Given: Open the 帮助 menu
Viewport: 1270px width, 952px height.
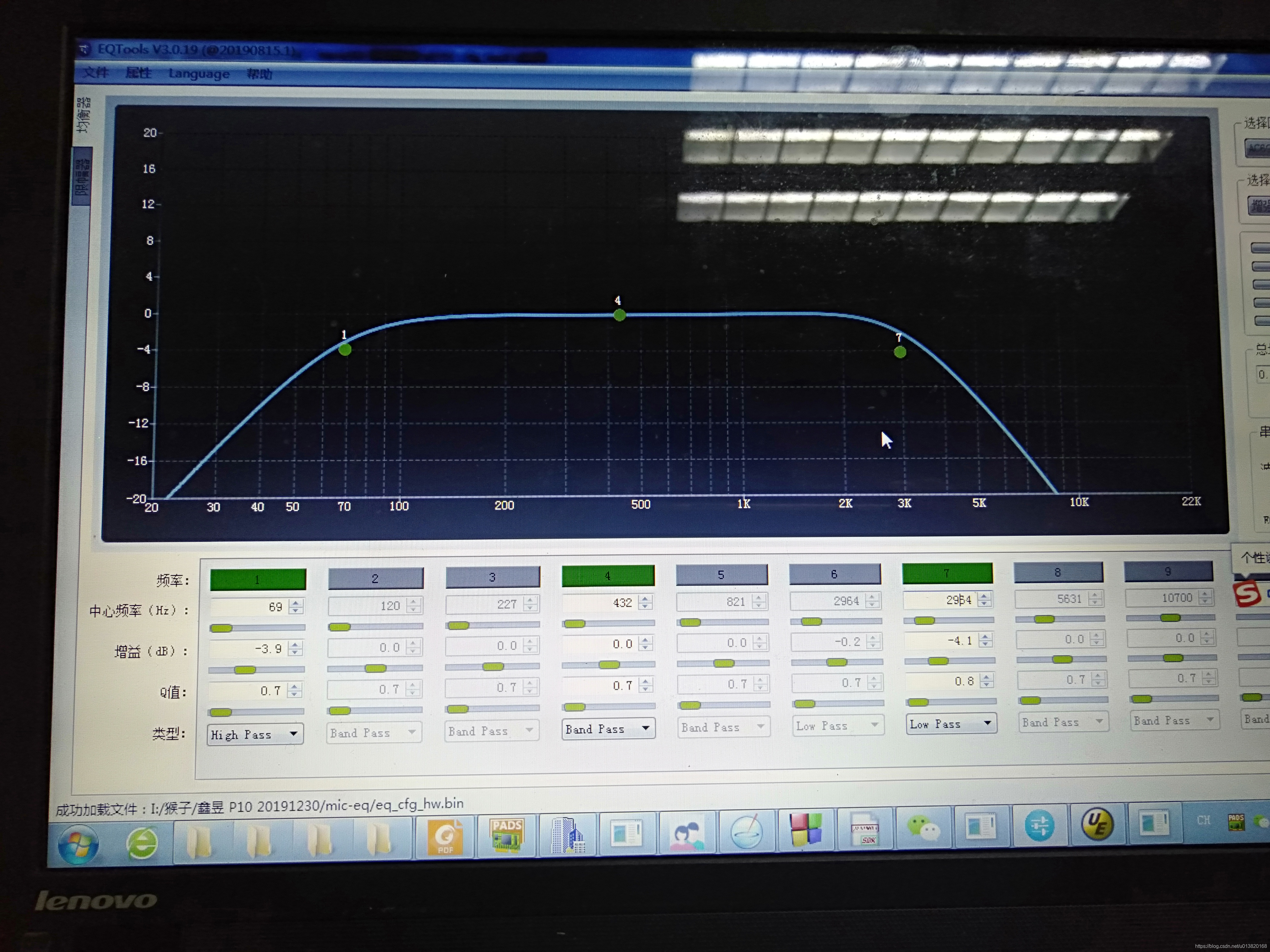Looking at the screenshot, I should 259,74.
